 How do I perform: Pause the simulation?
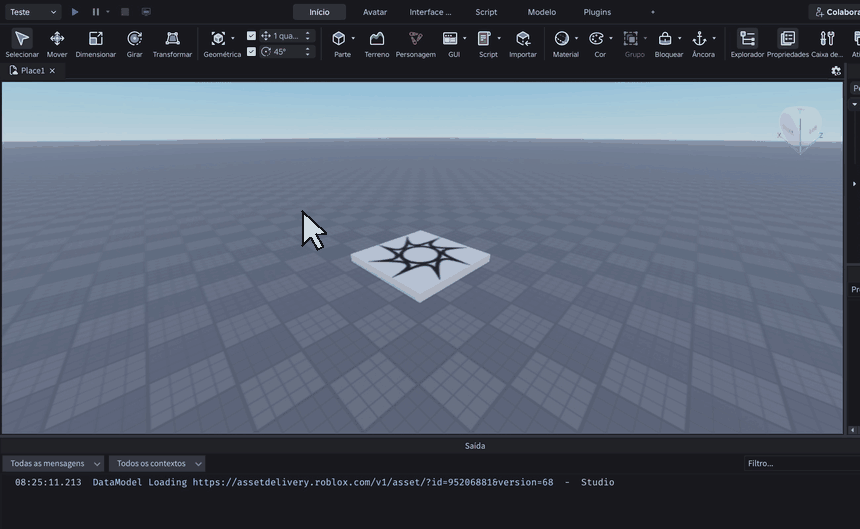[x=95, y=12]
